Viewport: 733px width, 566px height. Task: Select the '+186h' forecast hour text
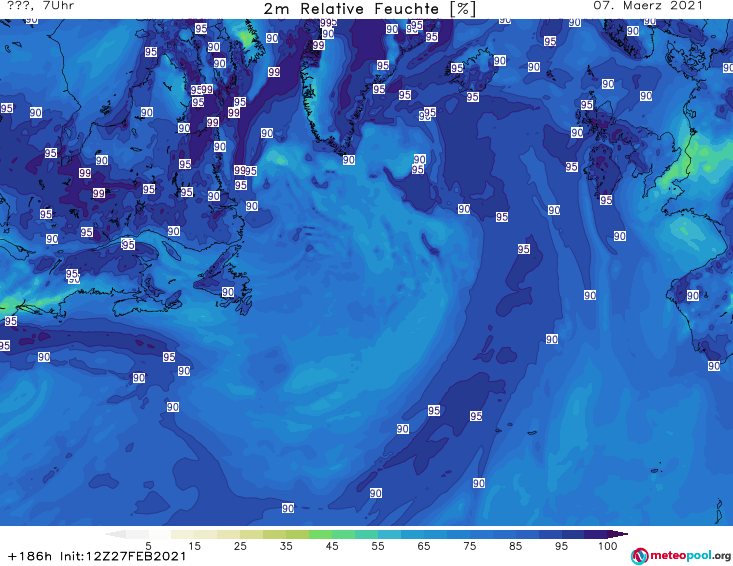[x=30, y=556]
